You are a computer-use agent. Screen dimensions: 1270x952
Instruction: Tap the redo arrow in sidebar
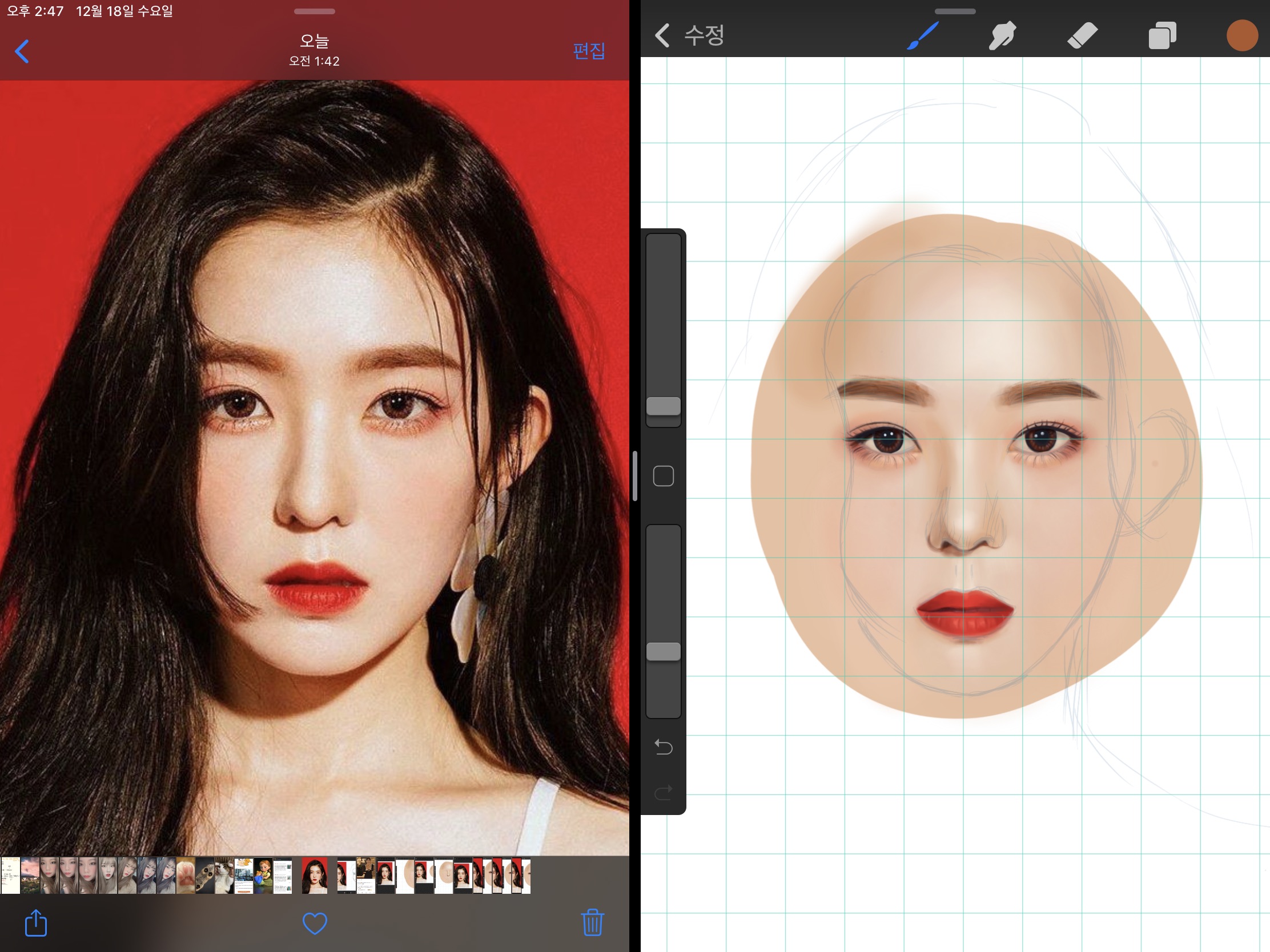[x=663, y=793]
